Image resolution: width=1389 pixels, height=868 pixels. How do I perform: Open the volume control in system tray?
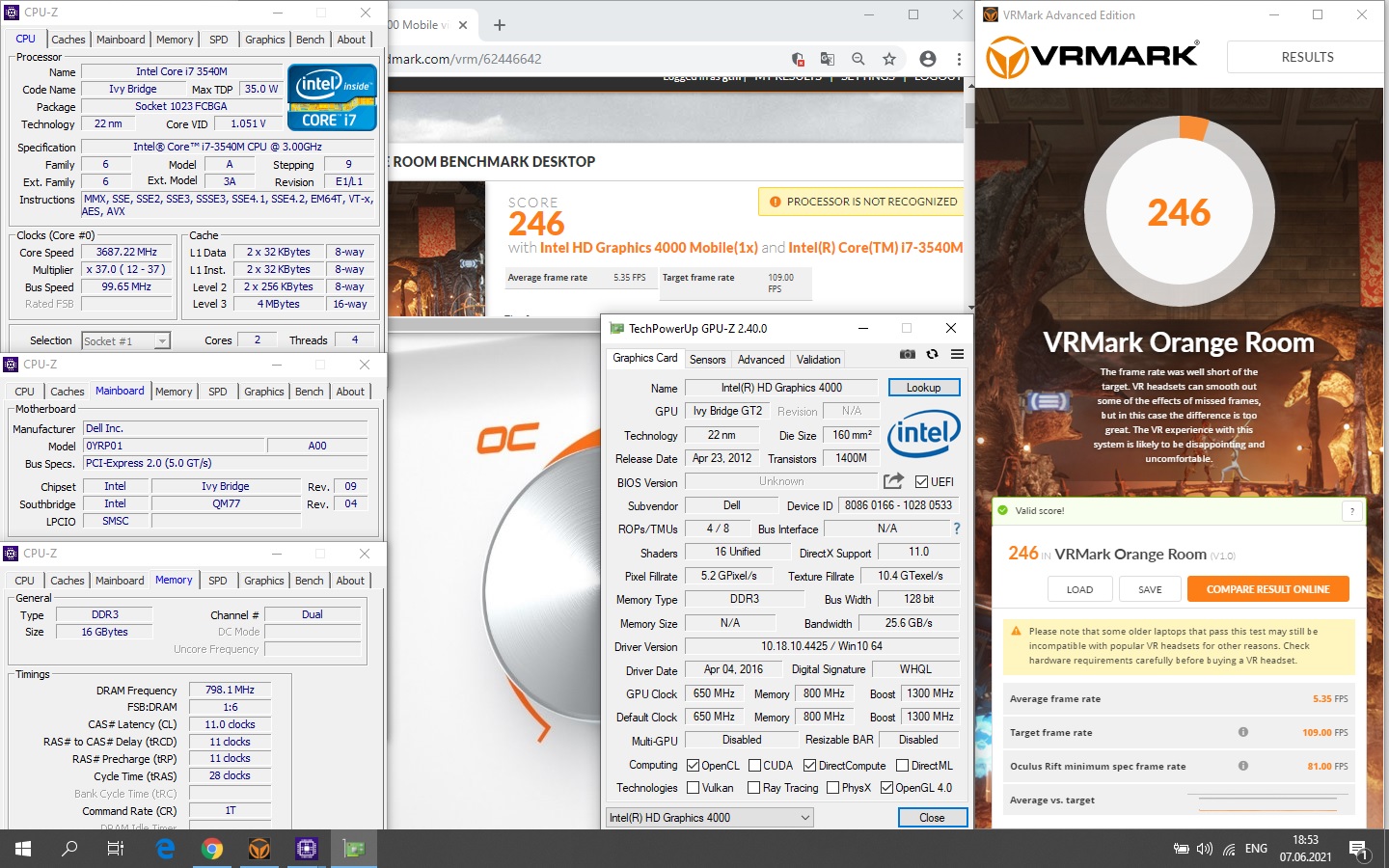tap(1205, 850)
